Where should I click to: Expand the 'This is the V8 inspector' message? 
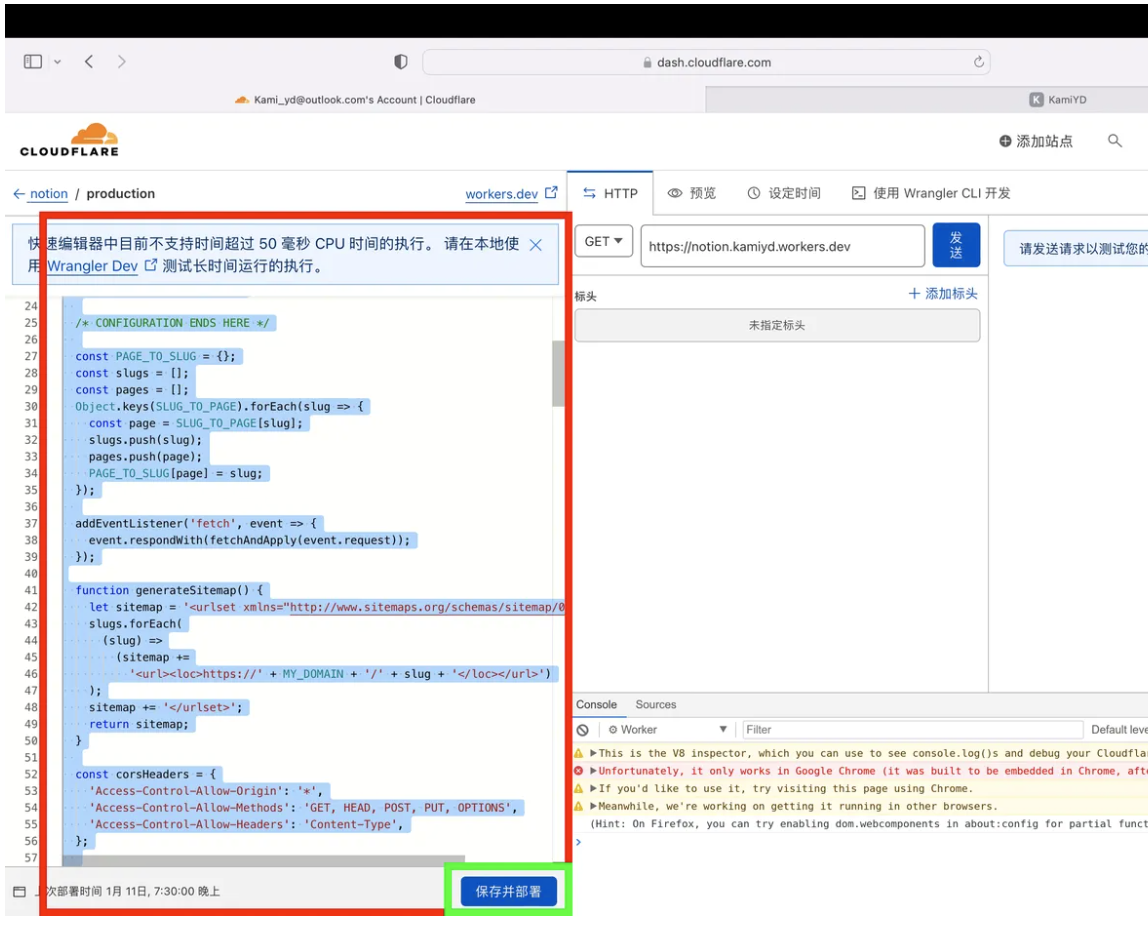[593, 754]
